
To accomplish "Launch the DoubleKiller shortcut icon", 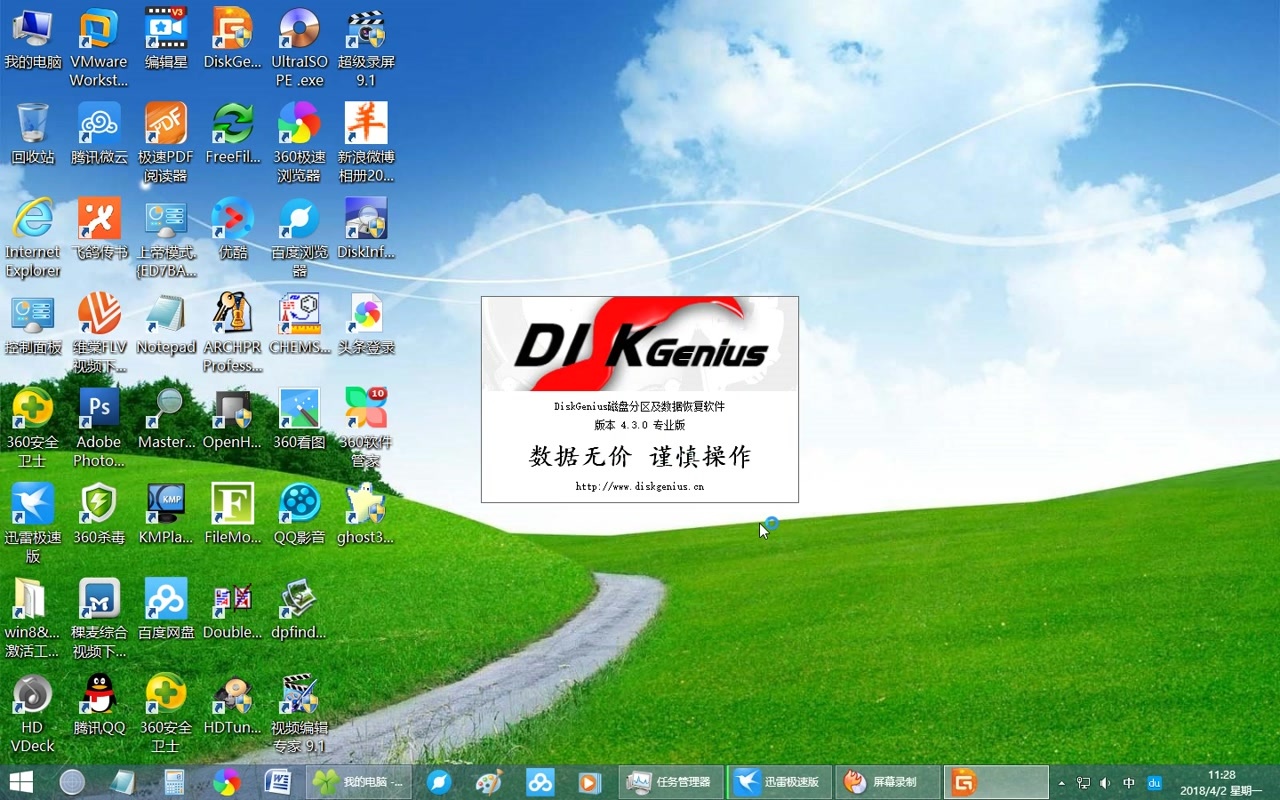I will pyautogui.click(x=233, y=608).
